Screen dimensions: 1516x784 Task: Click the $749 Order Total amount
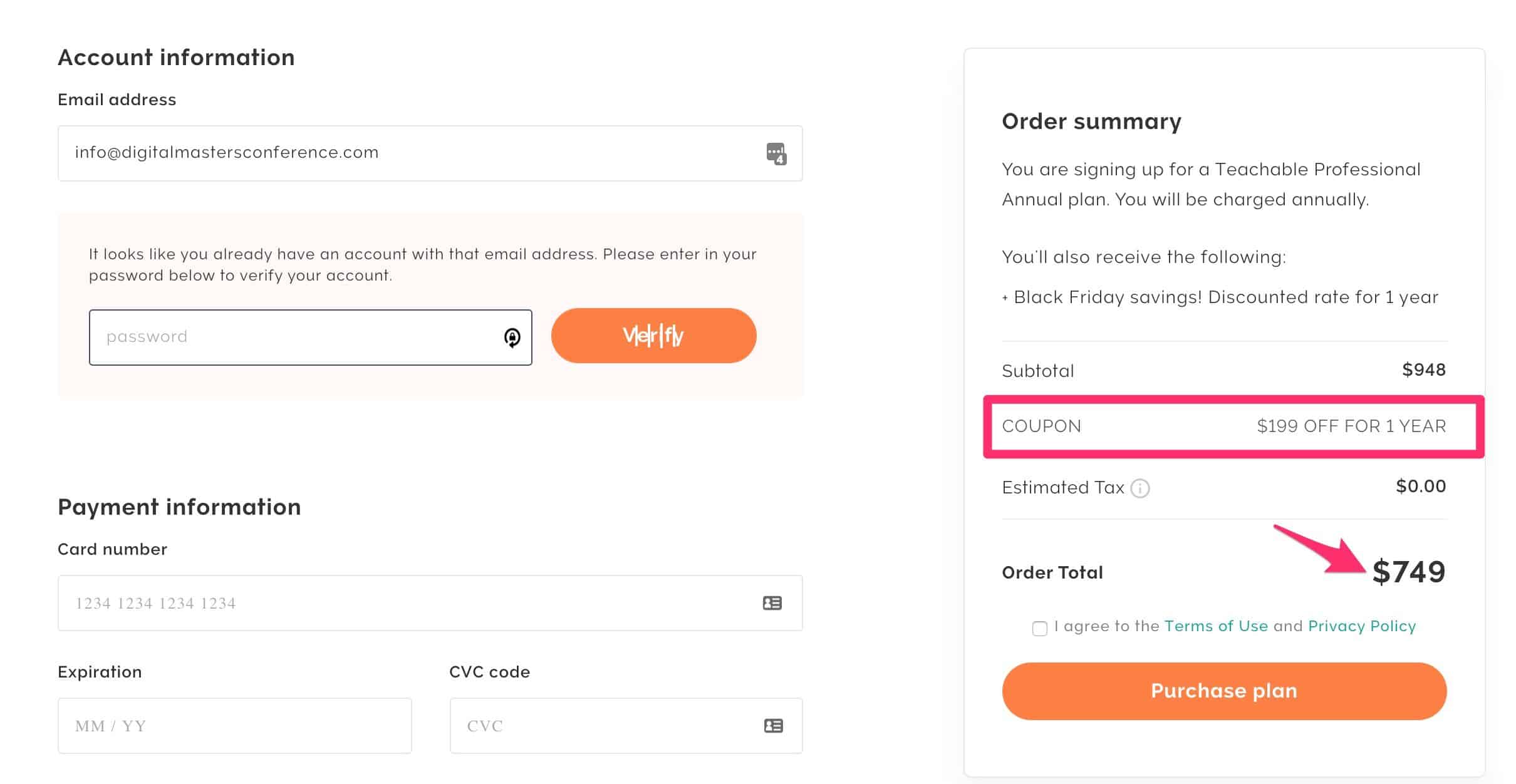1408,572
